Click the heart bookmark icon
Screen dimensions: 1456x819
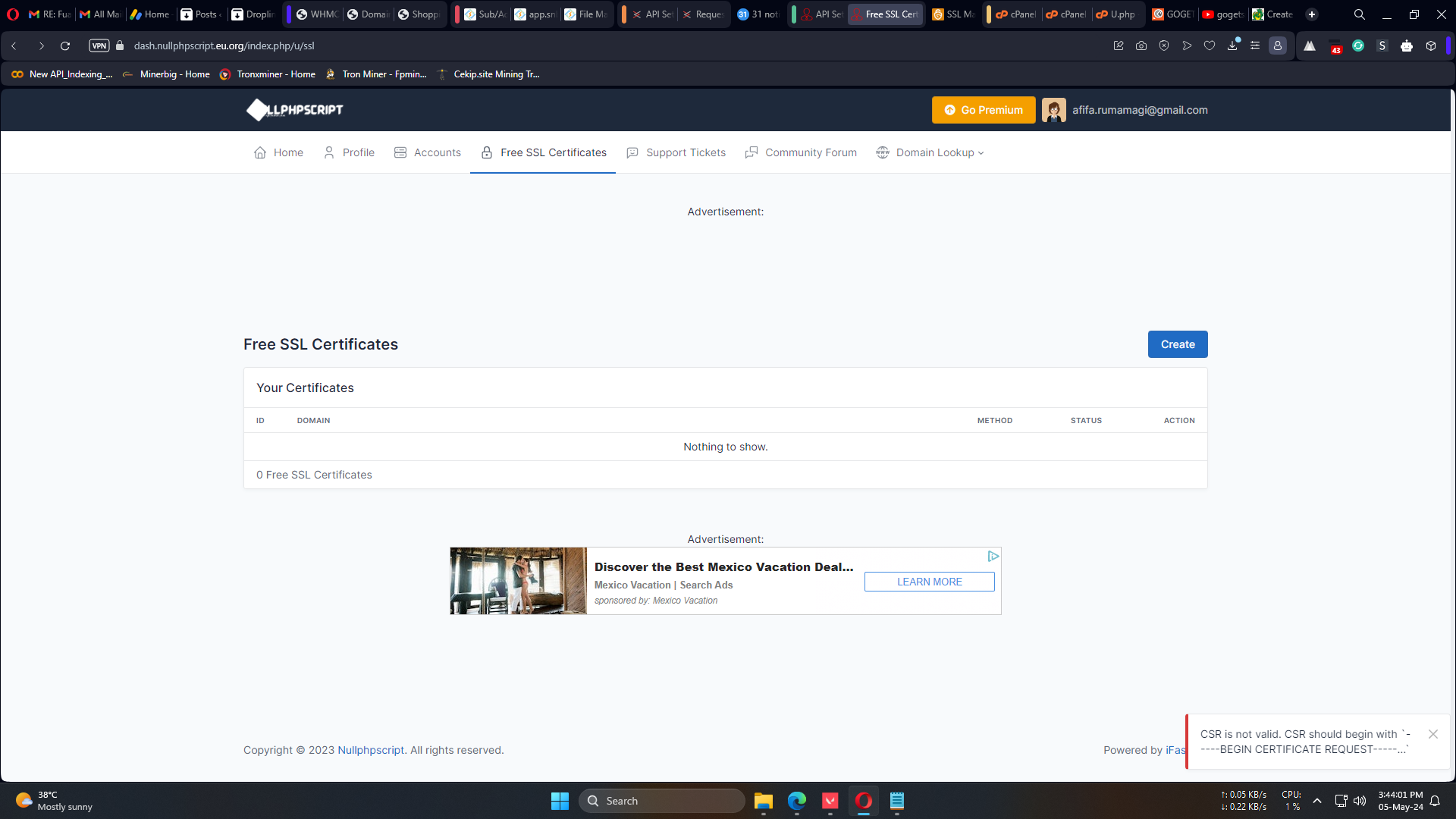coord(1210,45)
